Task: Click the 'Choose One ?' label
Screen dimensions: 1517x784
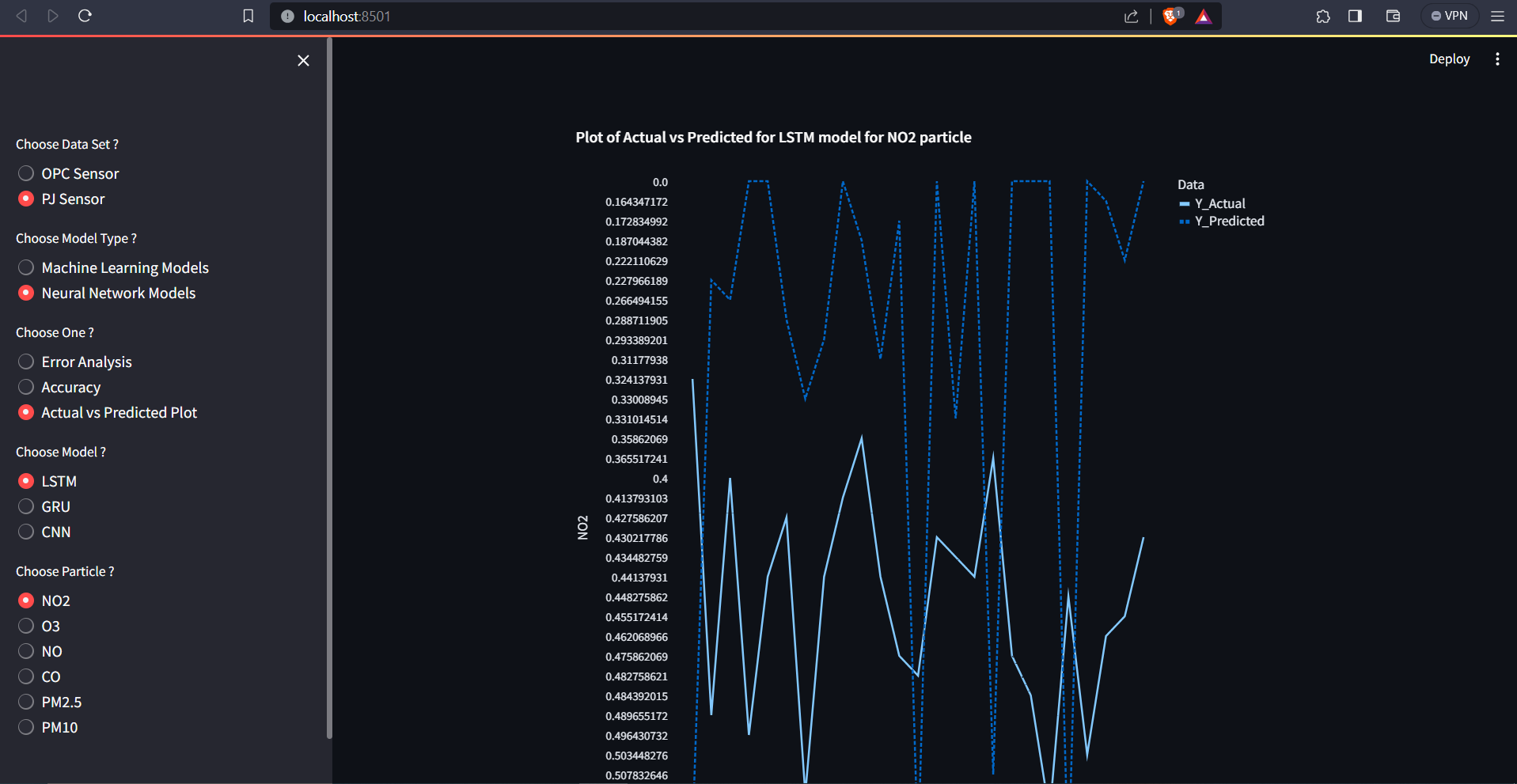Action: (x=55, y=332)
